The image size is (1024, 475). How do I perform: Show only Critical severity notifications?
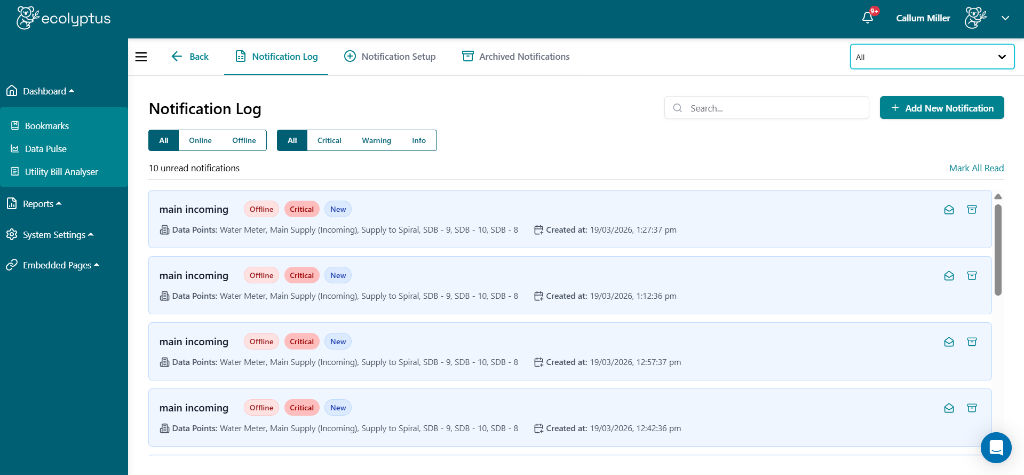(x=329, y=141)
